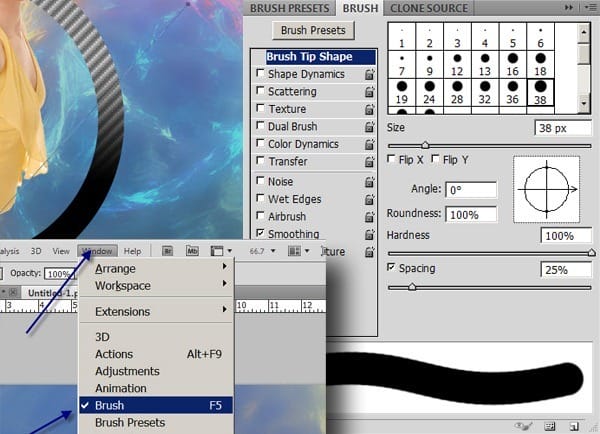Select the Brush Tip Shape section
The height and width of the screenshot is (434, 600).
click(x=320, y=57)
